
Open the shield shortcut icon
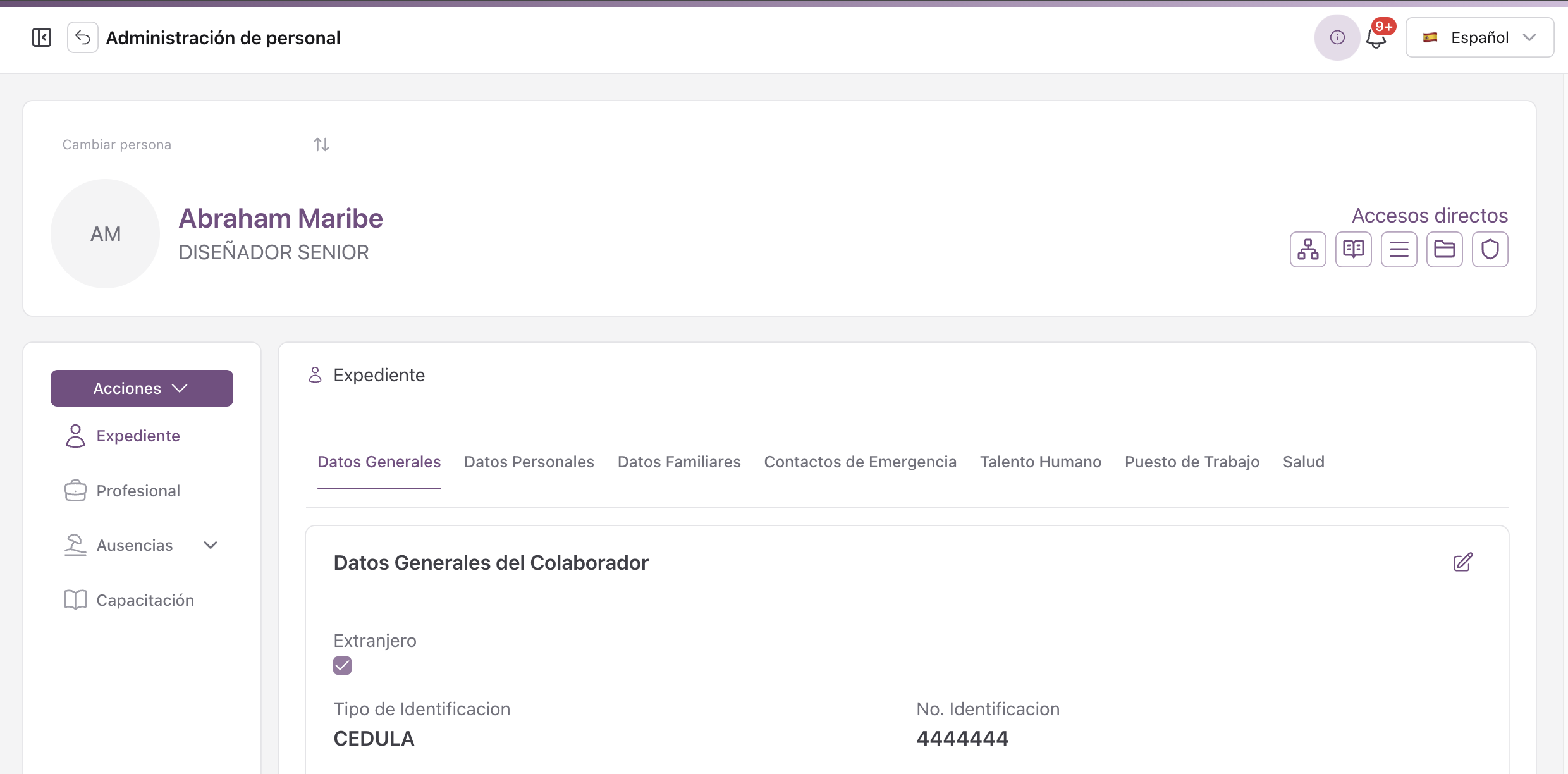tap(1490, 249)
